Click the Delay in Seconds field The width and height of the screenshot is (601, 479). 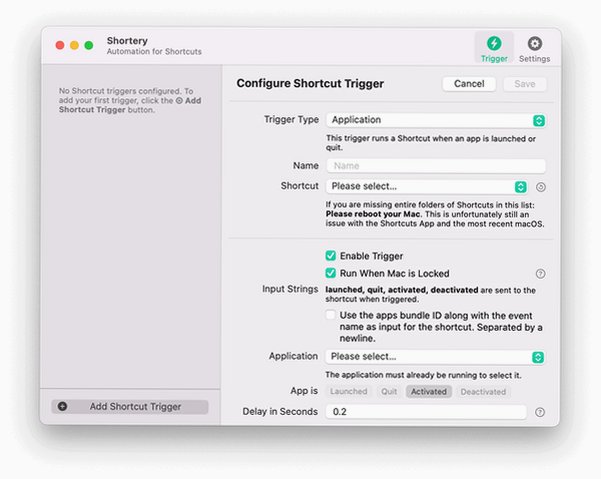[x=426, y=412]
